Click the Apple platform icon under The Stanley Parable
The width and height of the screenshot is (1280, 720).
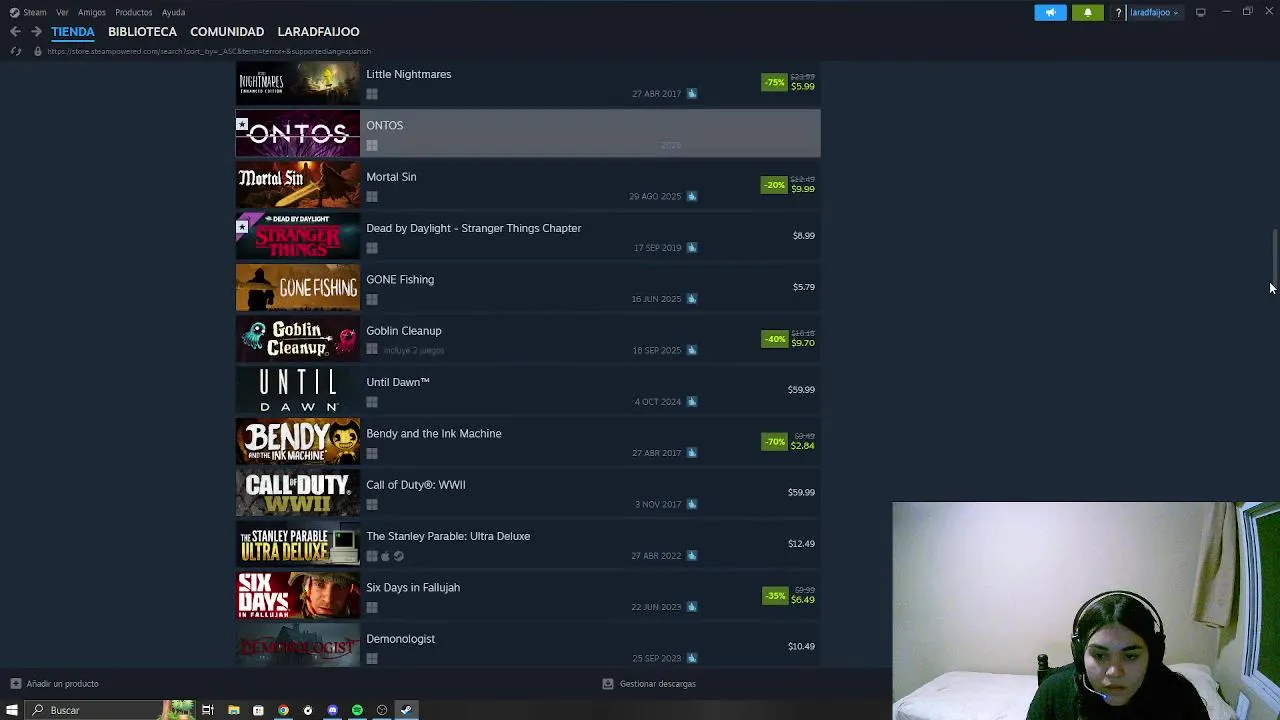385,556
